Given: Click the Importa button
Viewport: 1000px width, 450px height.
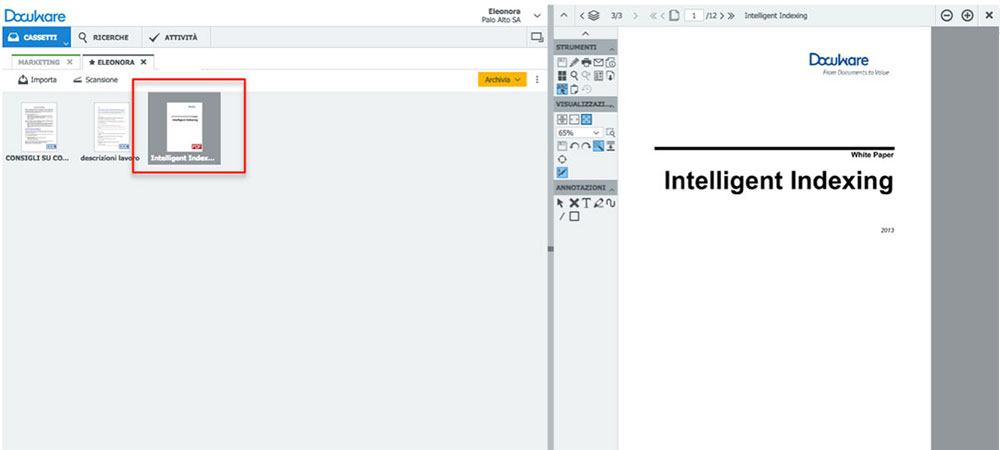Looking at the screenshot, I should [38, 80].
